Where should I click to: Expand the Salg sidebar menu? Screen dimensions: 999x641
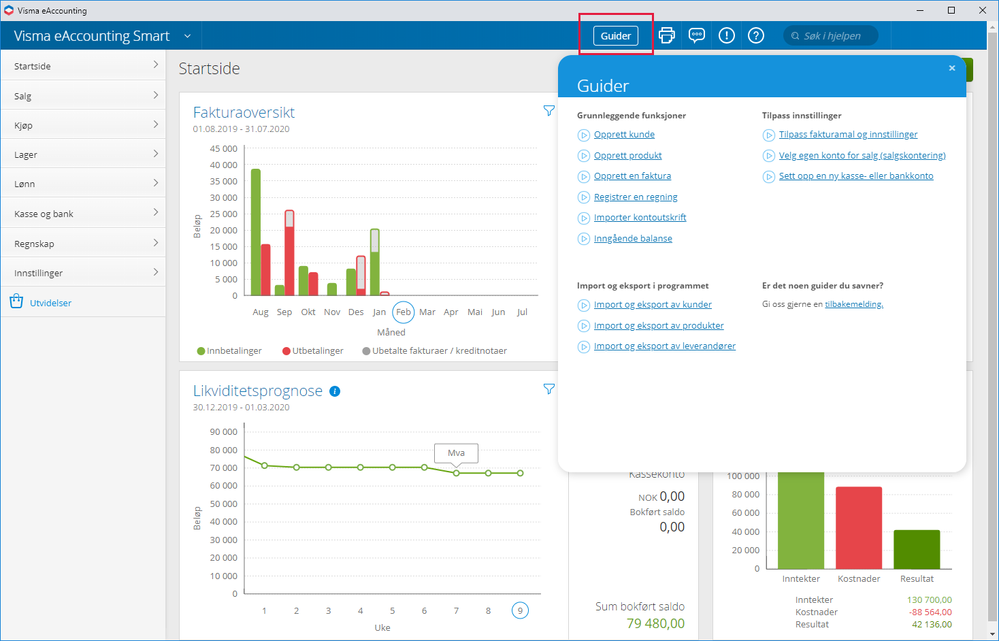click(82, 96)
